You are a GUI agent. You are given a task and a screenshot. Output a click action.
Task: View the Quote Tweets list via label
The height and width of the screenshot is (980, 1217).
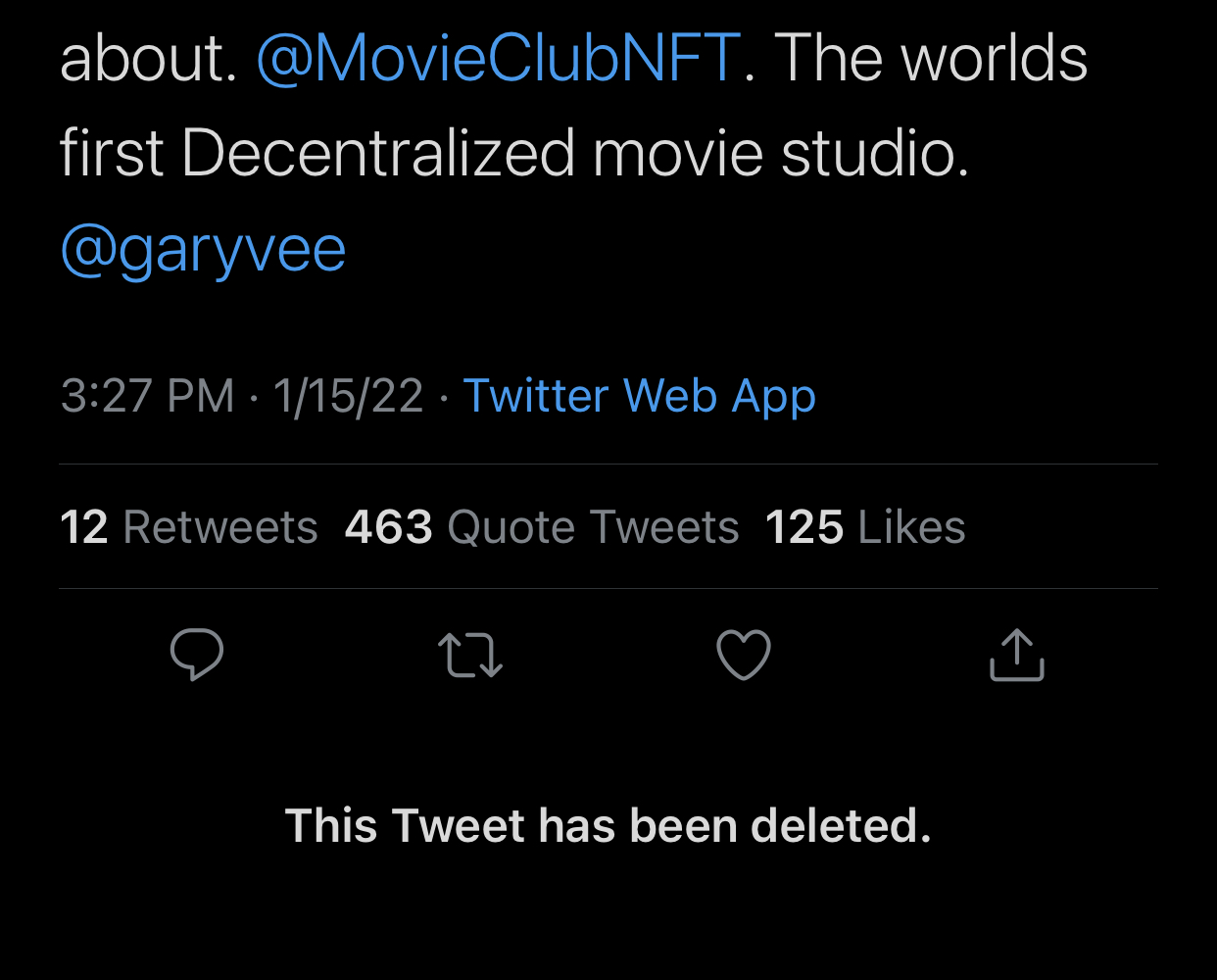pos(593,527)
